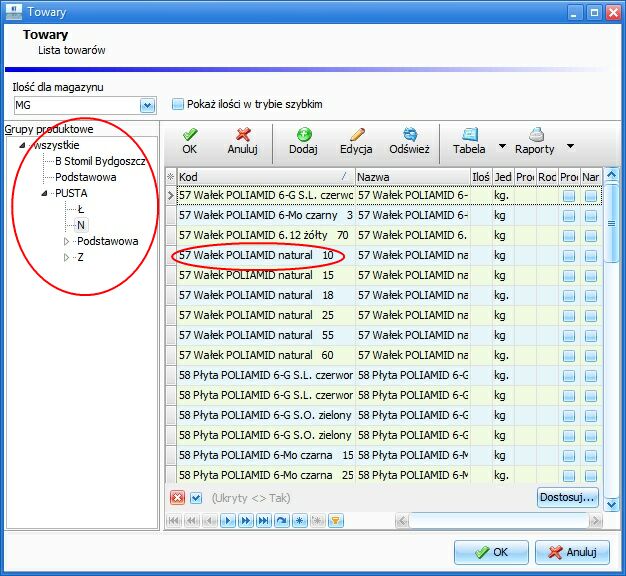Jump to last record navigator button
The image size is (626, 576).
coord(263,521)
